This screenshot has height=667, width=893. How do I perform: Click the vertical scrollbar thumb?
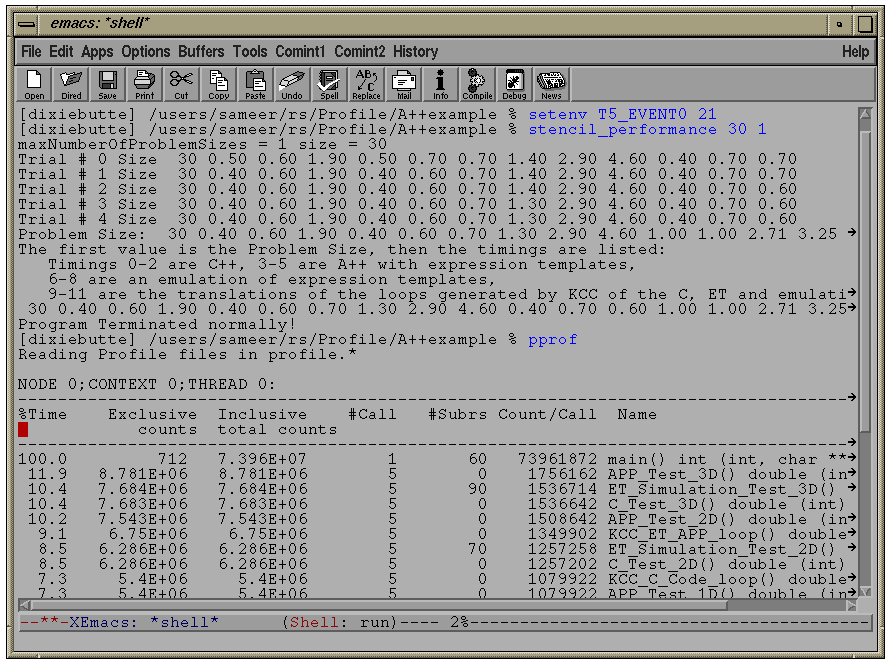click(865, 281)
